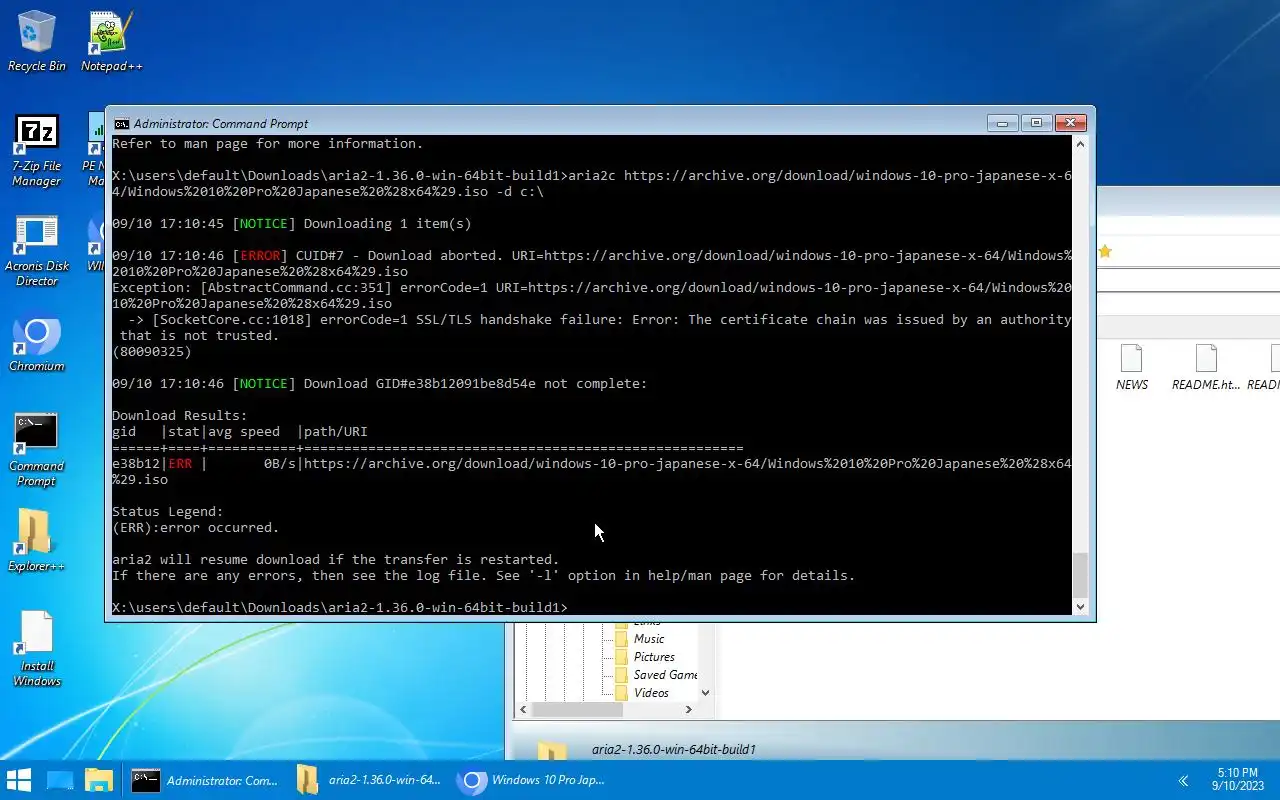Click tree pane horizontal scroll left arrow
This screenshot has width=1280, height=800.
click(x=522, y=709)
